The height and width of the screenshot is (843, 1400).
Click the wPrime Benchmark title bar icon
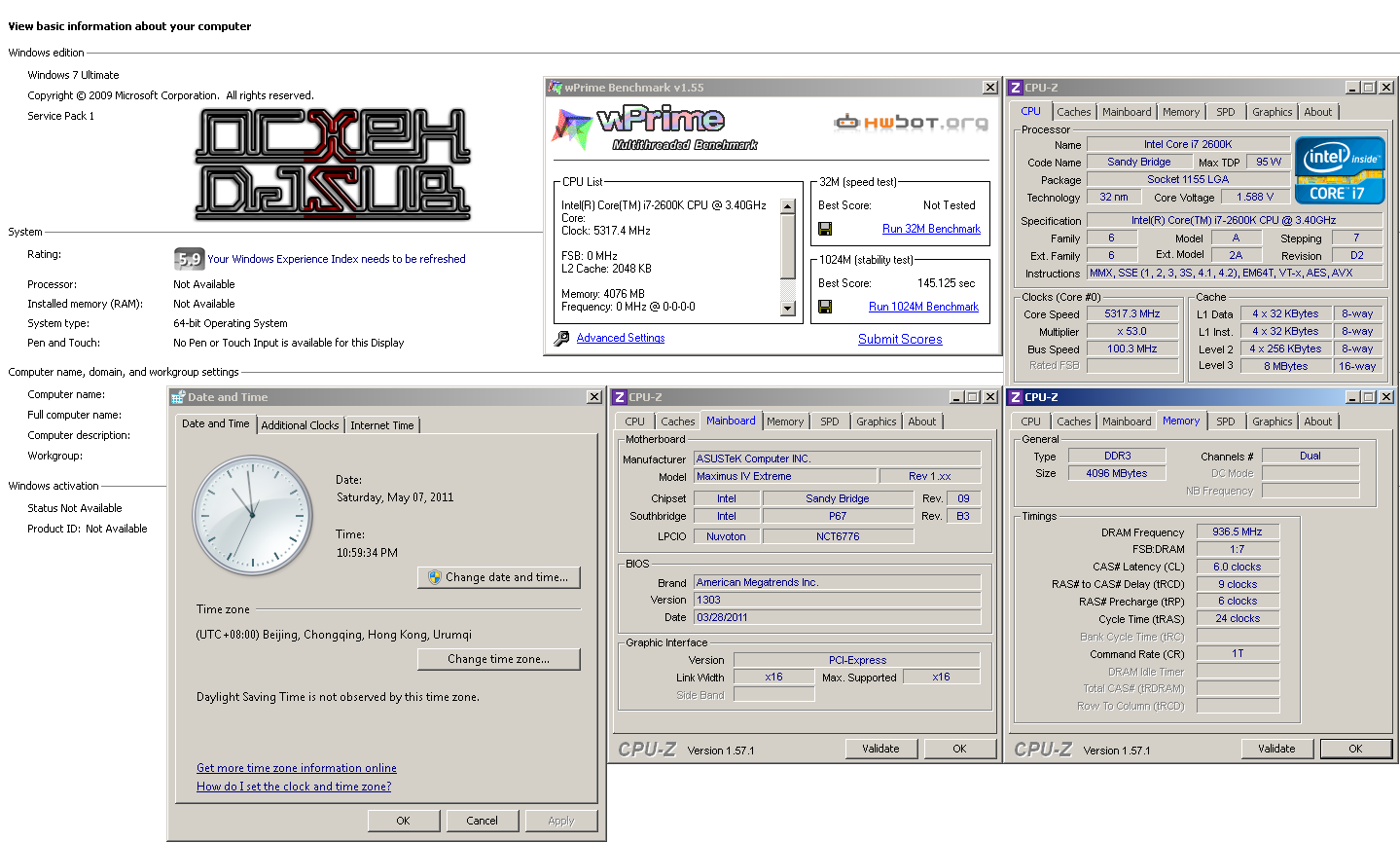[x=555, y=88]
